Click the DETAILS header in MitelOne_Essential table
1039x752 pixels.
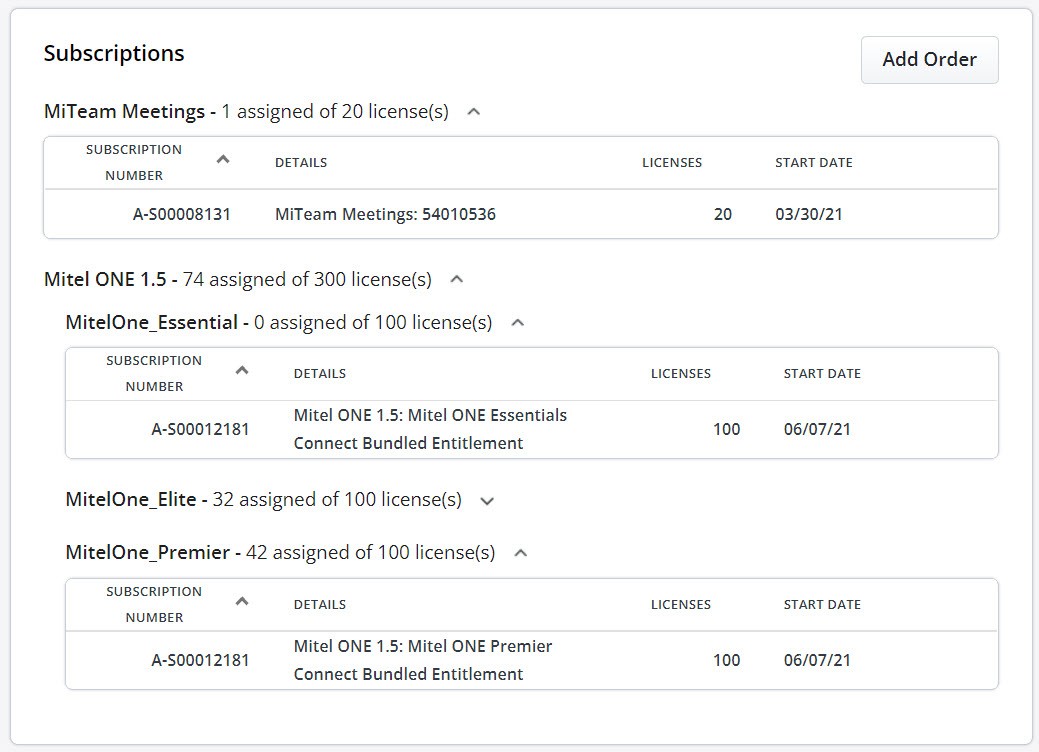pyautogui.click(x=319, y=374)
